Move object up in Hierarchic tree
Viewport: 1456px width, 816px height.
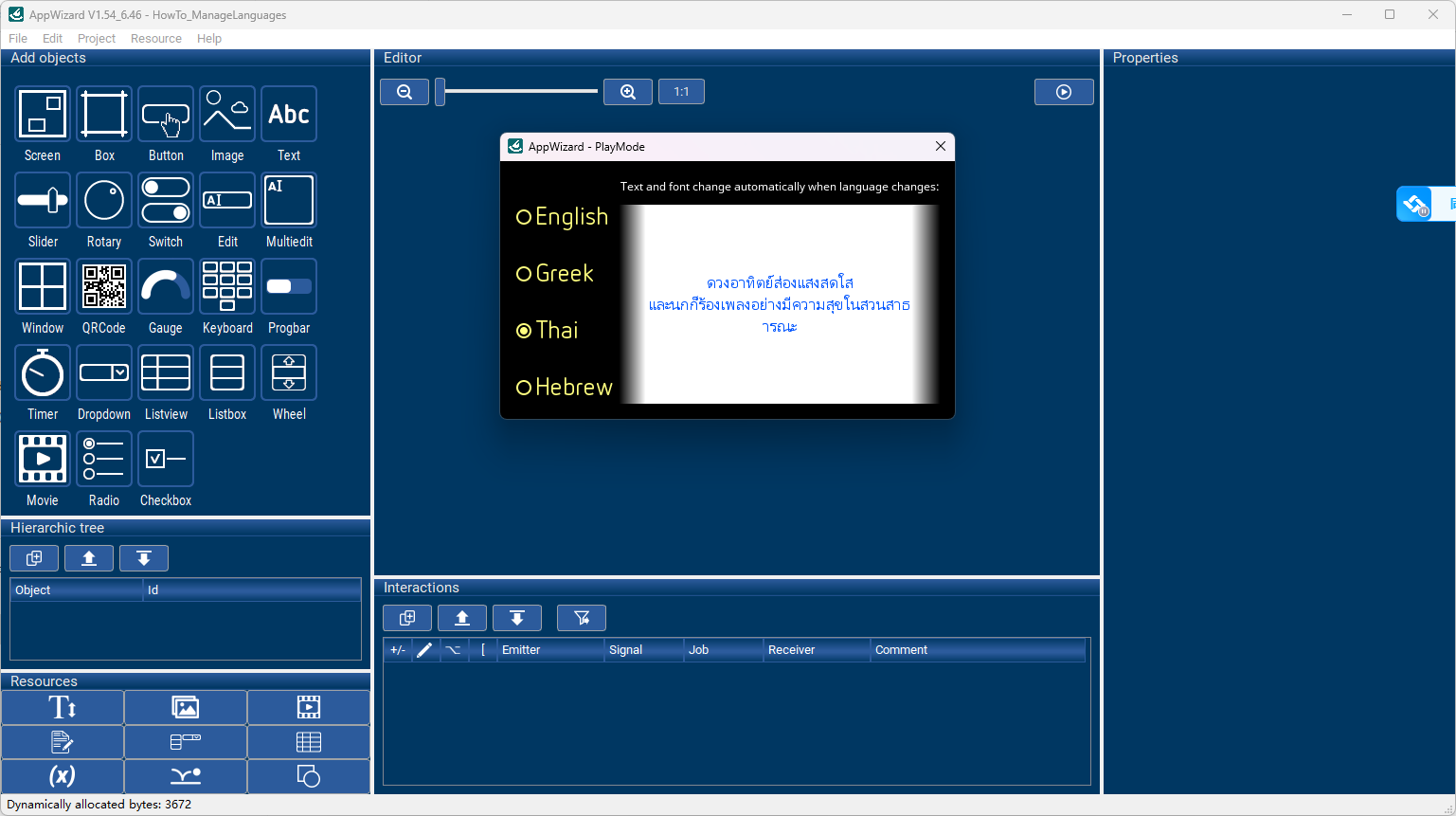point(89,558)
